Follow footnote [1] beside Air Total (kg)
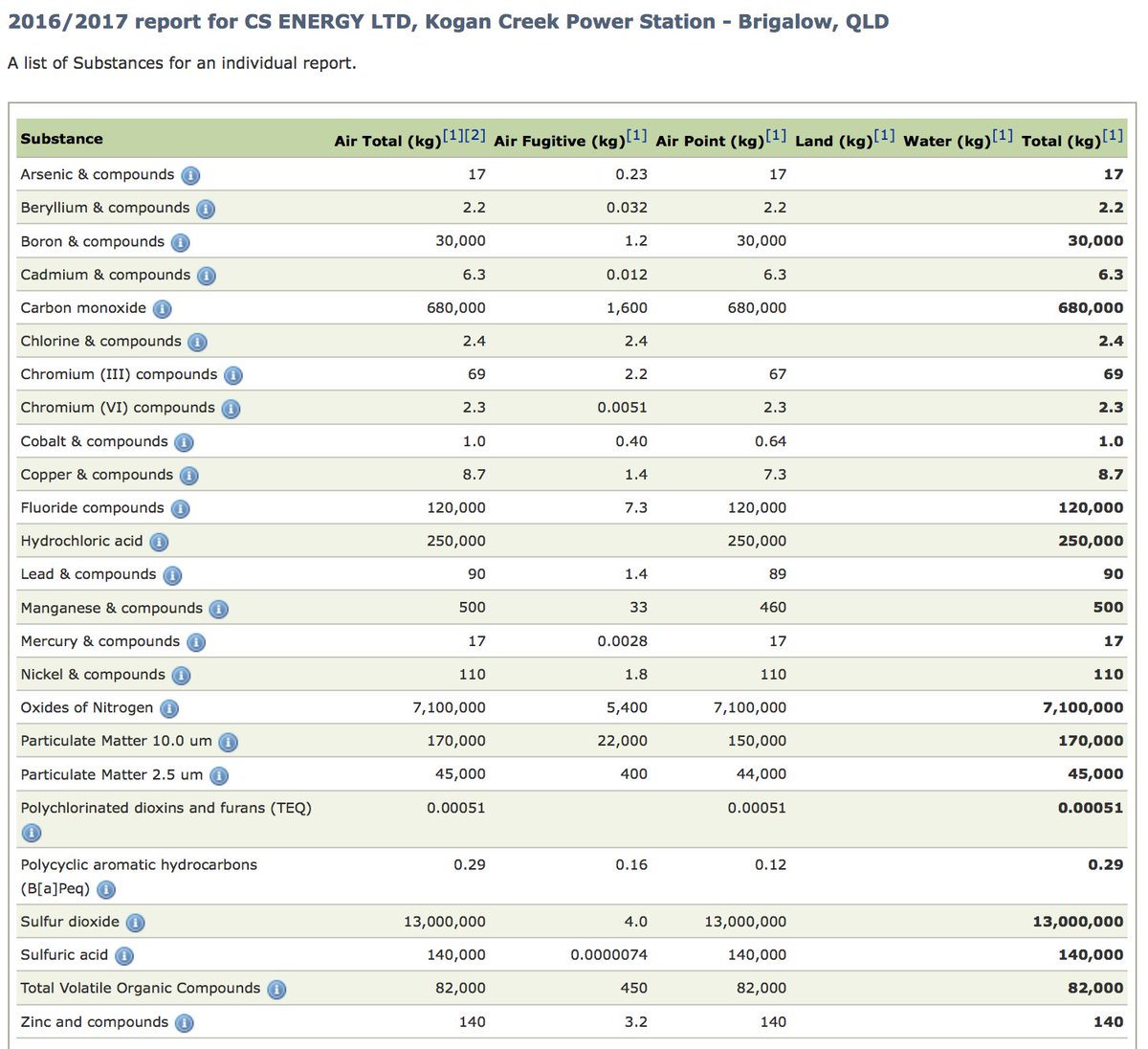Image resolution: width=1148 pixels, height=1049 pixels. click(453, 135)
